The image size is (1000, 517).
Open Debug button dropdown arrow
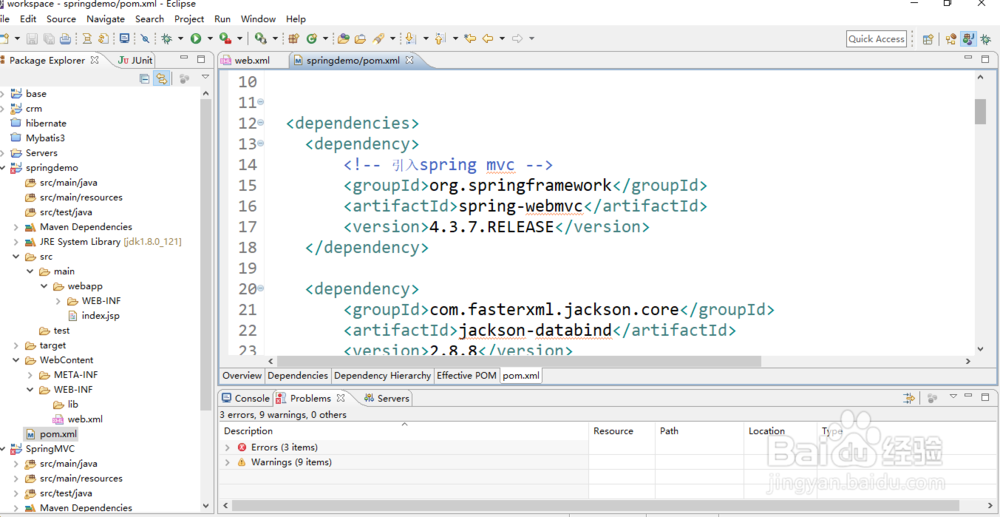[180, 39]
